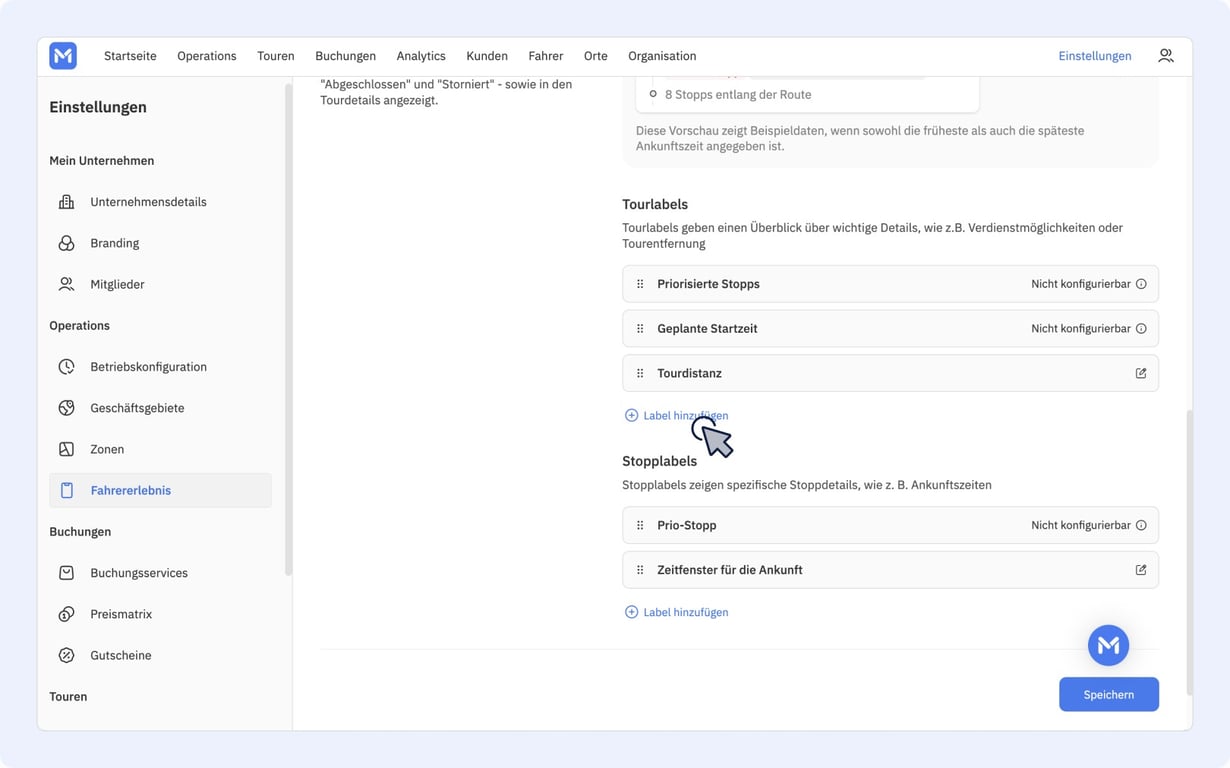Click the Tourlabels section heading
The image size is (1230, 768).
coord(655,204)
